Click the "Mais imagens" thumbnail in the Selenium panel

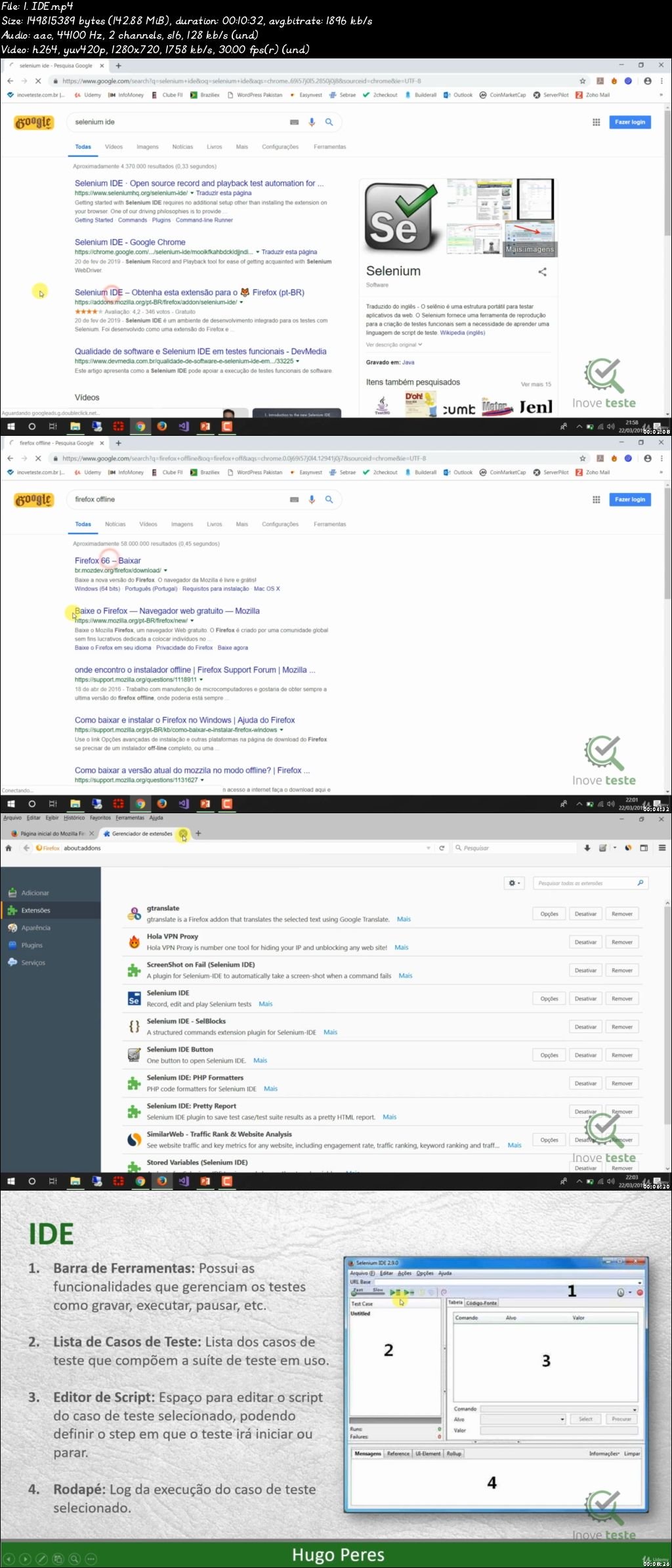tap(530, 240)
